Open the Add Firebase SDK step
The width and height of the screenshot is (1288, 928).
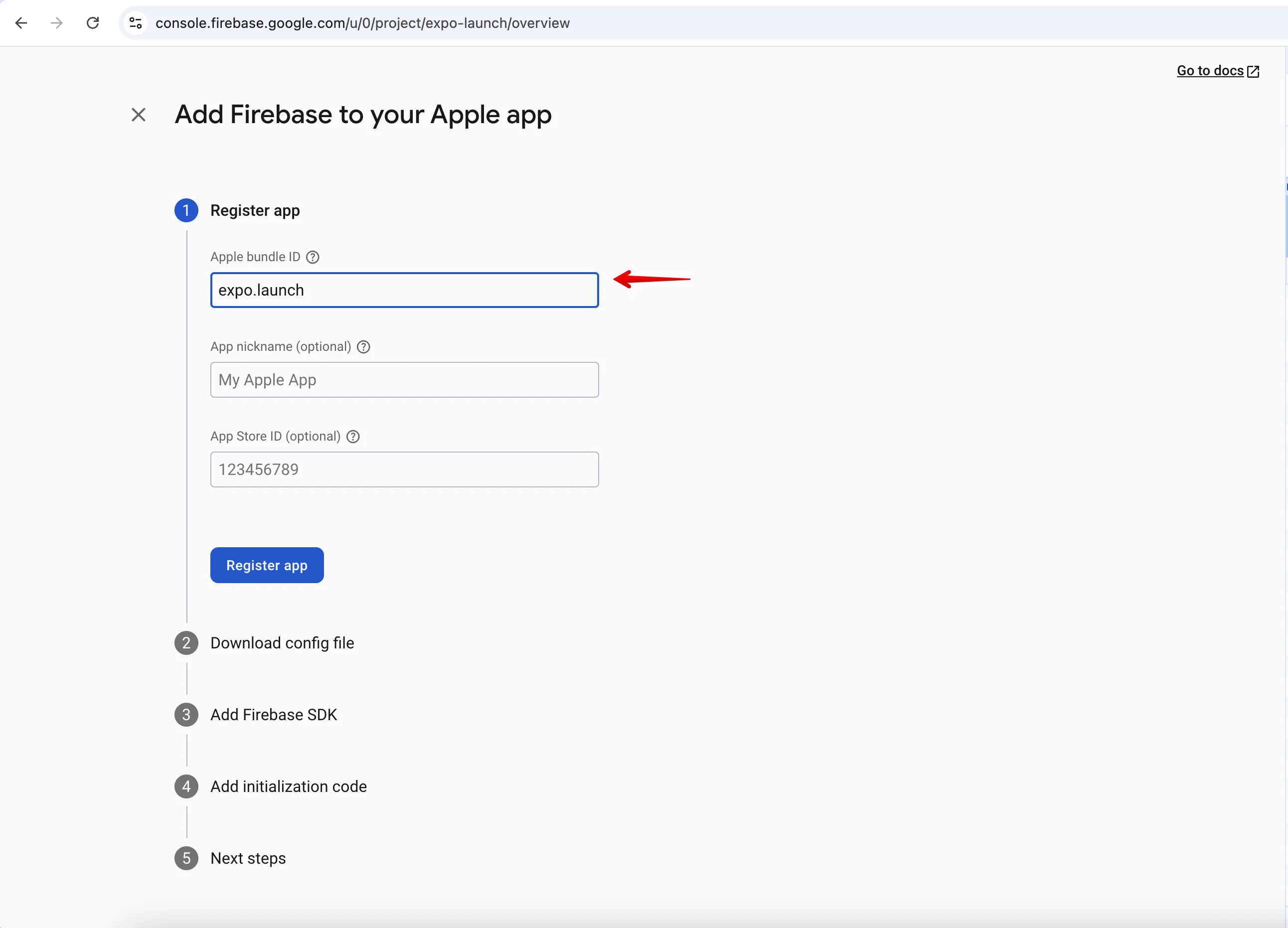click(274, 715)
